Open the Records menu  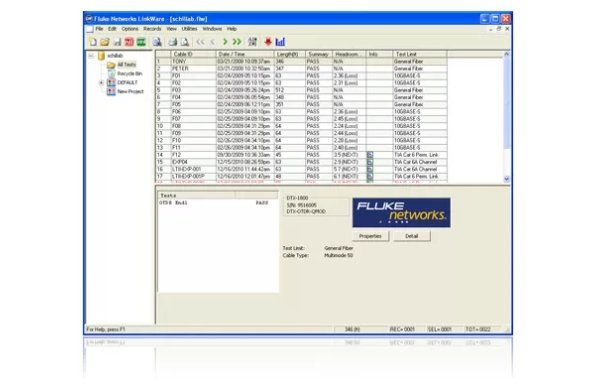tap(152, 29)
